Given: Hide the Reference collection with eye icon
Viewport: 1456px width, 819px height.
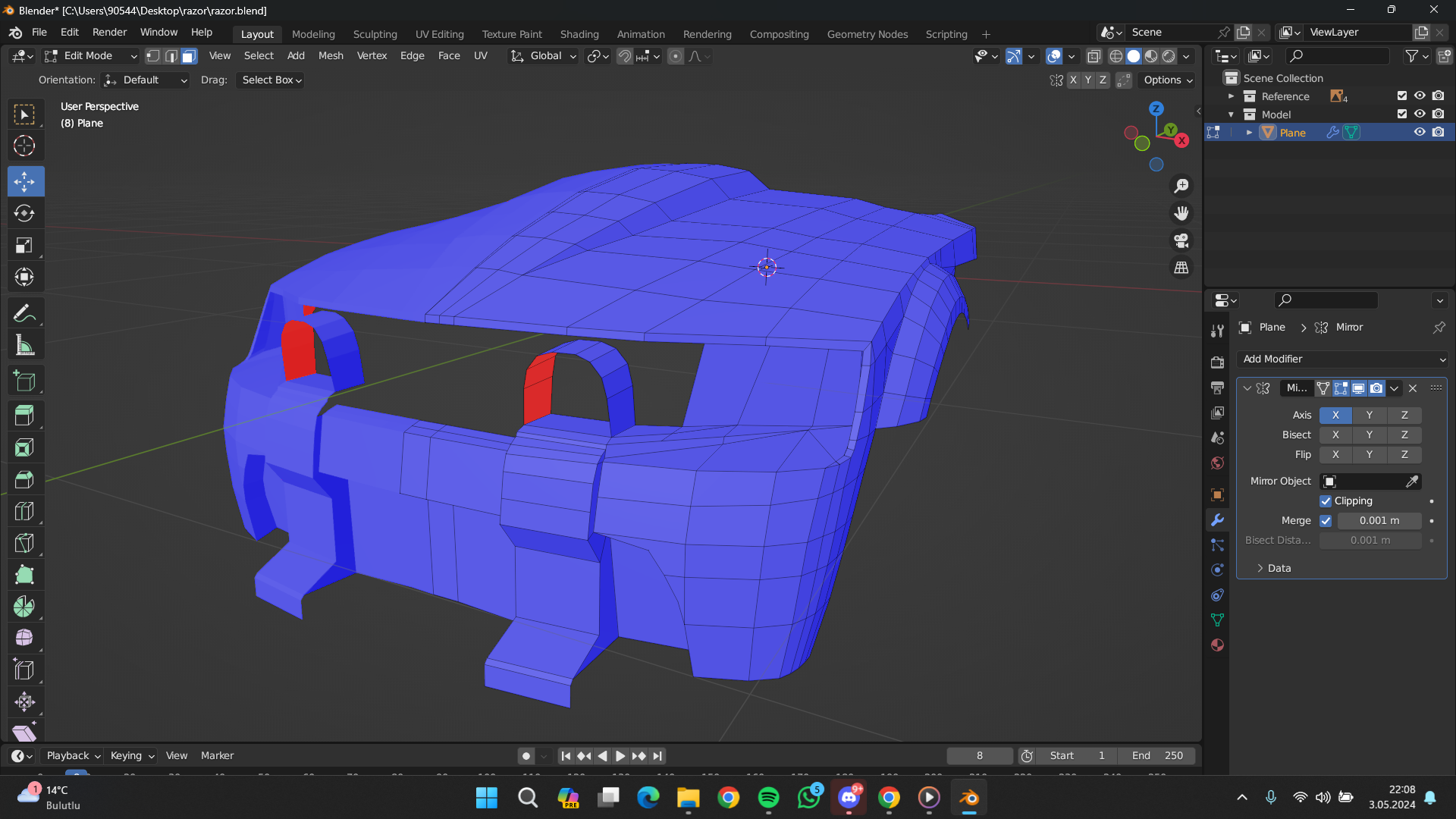Looking at the screenshot, I should (1420, 96).
